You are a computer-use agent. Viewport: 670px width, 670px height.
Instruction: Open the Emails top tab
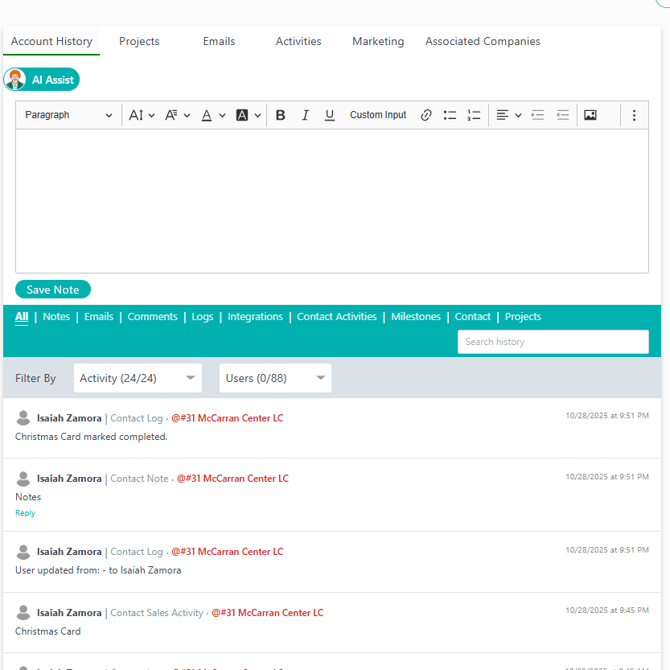click(x=219, y=41)
